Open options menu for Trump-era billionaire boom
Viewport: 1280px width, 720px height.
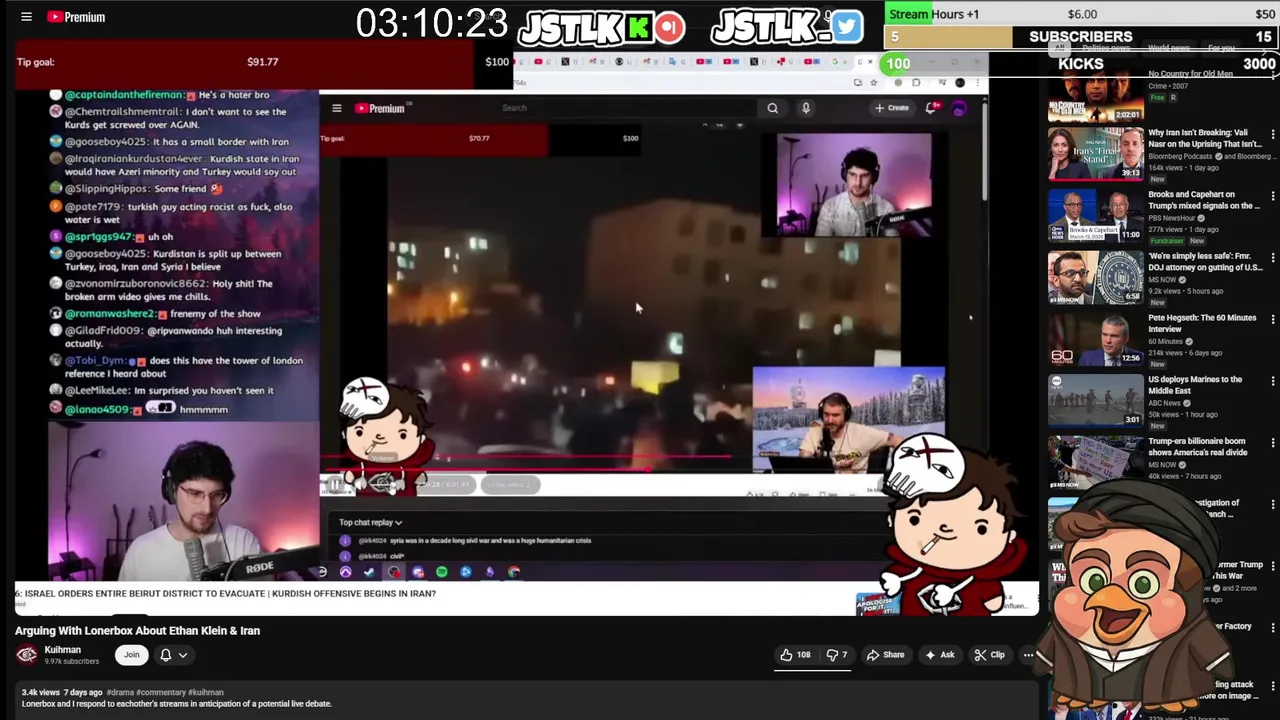tap(1272, 443)
